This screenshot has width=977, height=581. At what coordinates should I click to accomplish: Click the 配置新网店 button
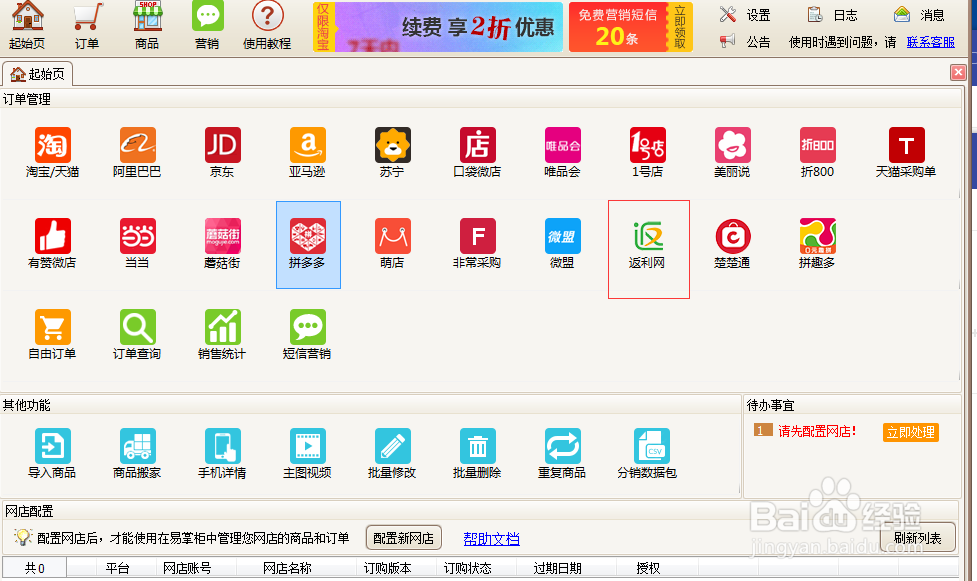tap(404, 538)
